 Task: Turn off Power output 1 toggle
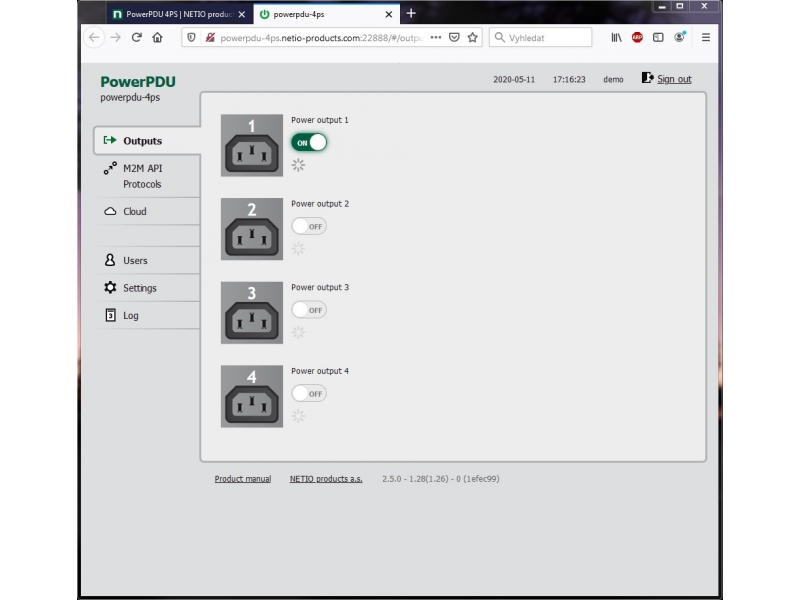pyautogui.click(x=309, y=142)
